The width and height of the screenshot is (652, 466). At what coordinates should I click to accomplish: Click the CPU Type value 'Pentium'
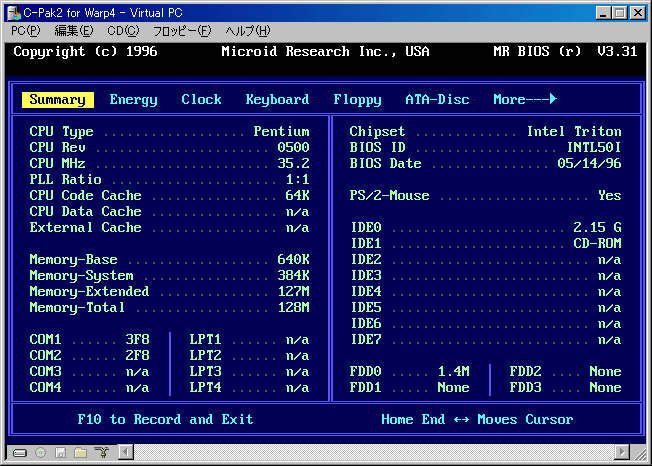point(282,132)
